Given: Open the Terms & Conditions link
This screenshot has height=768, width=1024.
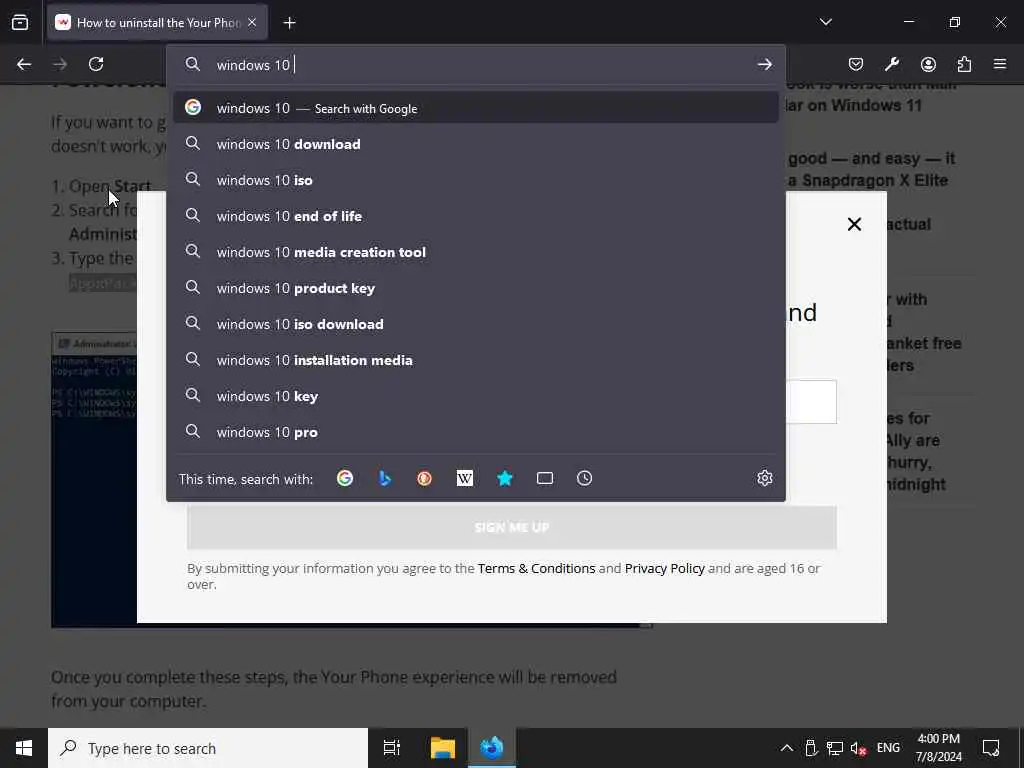Looking at the screenshot, I should [x=536, y=568].
